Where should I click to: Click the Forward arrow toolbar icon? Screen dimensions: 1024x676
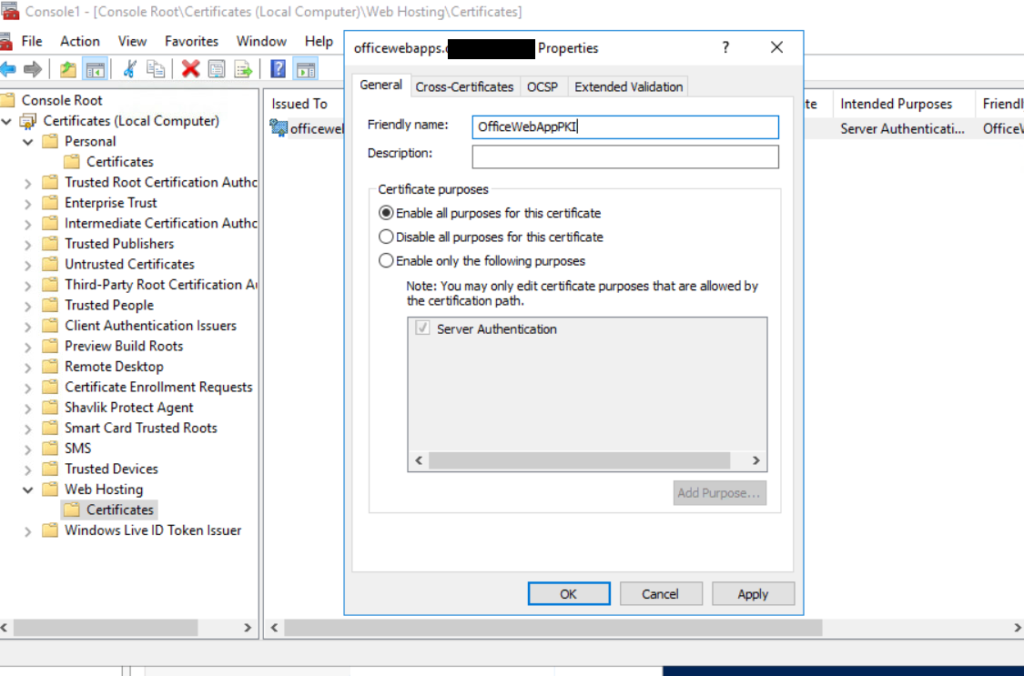click(x=33, y=69)
